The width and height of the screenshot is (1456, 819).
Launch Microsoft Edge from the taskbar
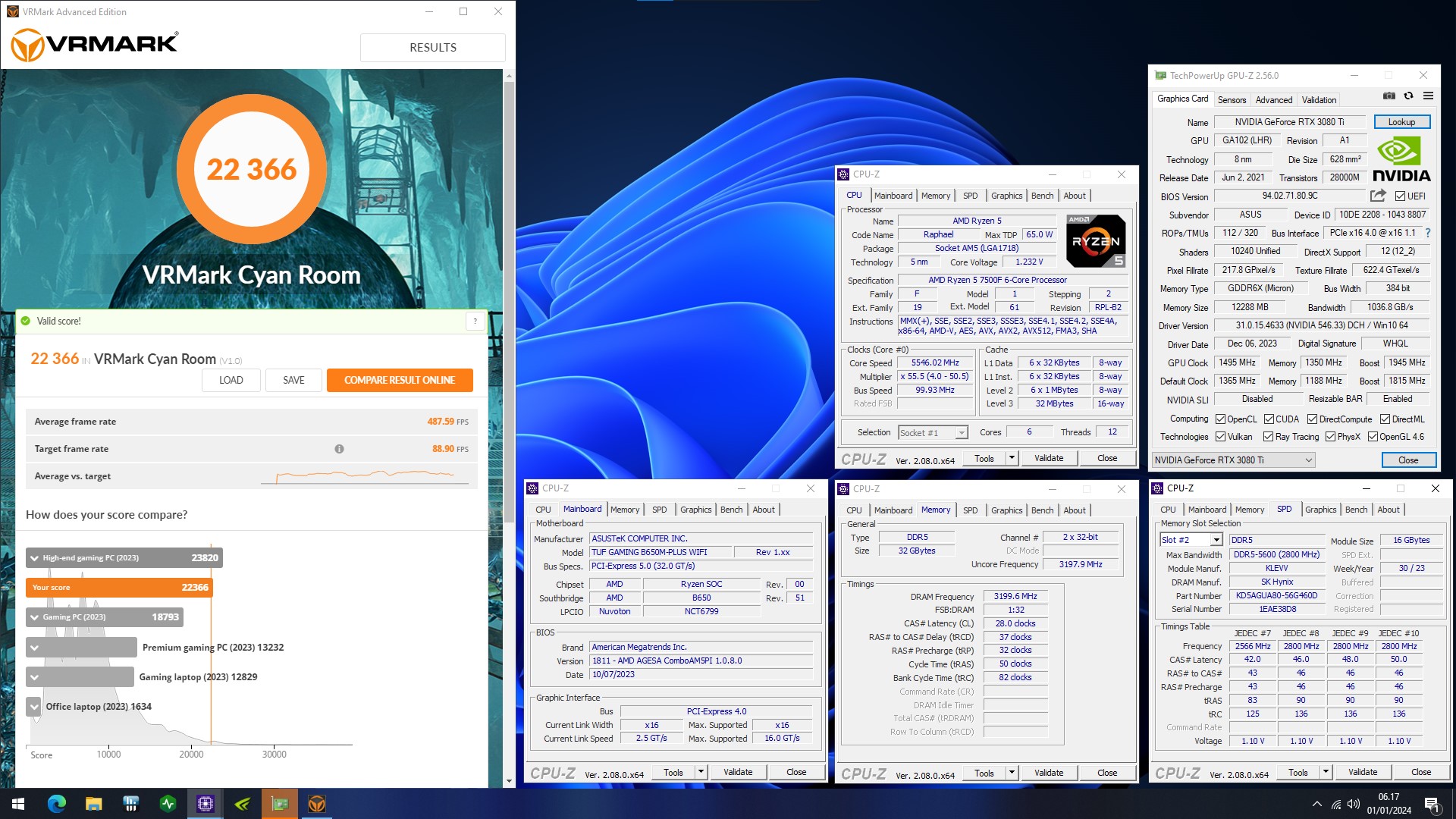pos(57,804)
